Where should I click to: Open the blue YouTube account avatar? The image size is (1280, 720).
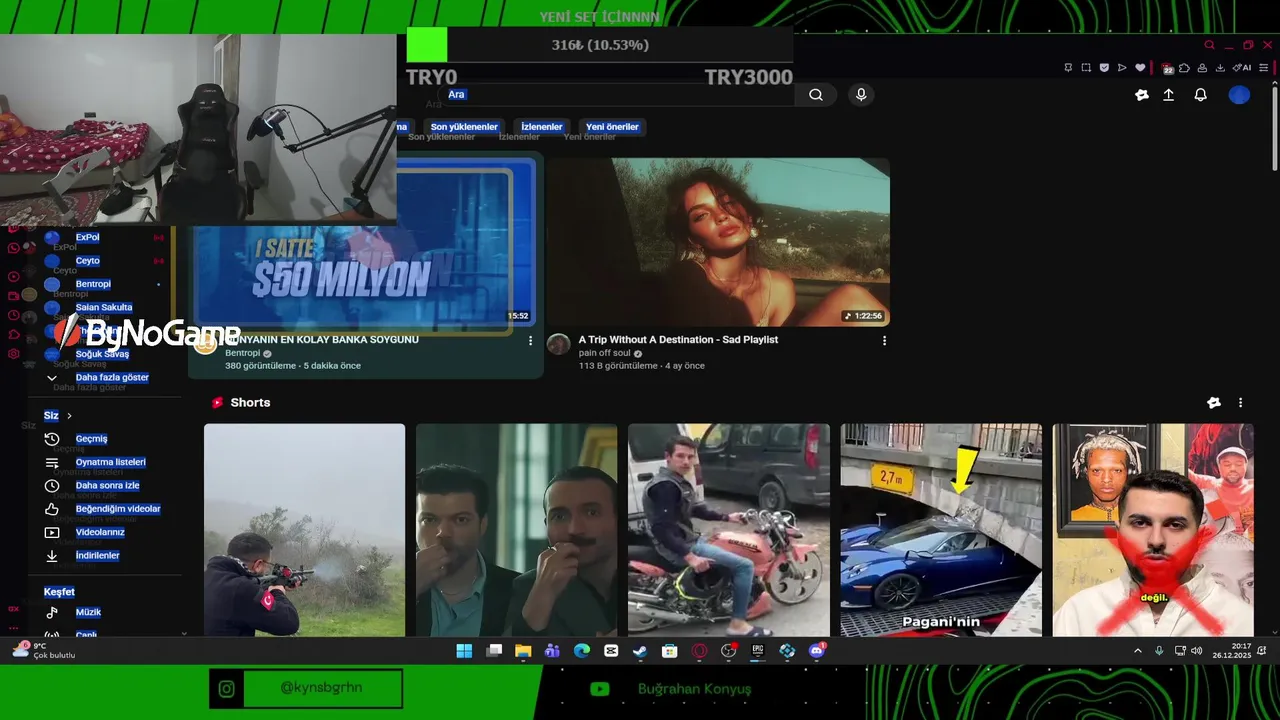click(x=1239, y=95)
